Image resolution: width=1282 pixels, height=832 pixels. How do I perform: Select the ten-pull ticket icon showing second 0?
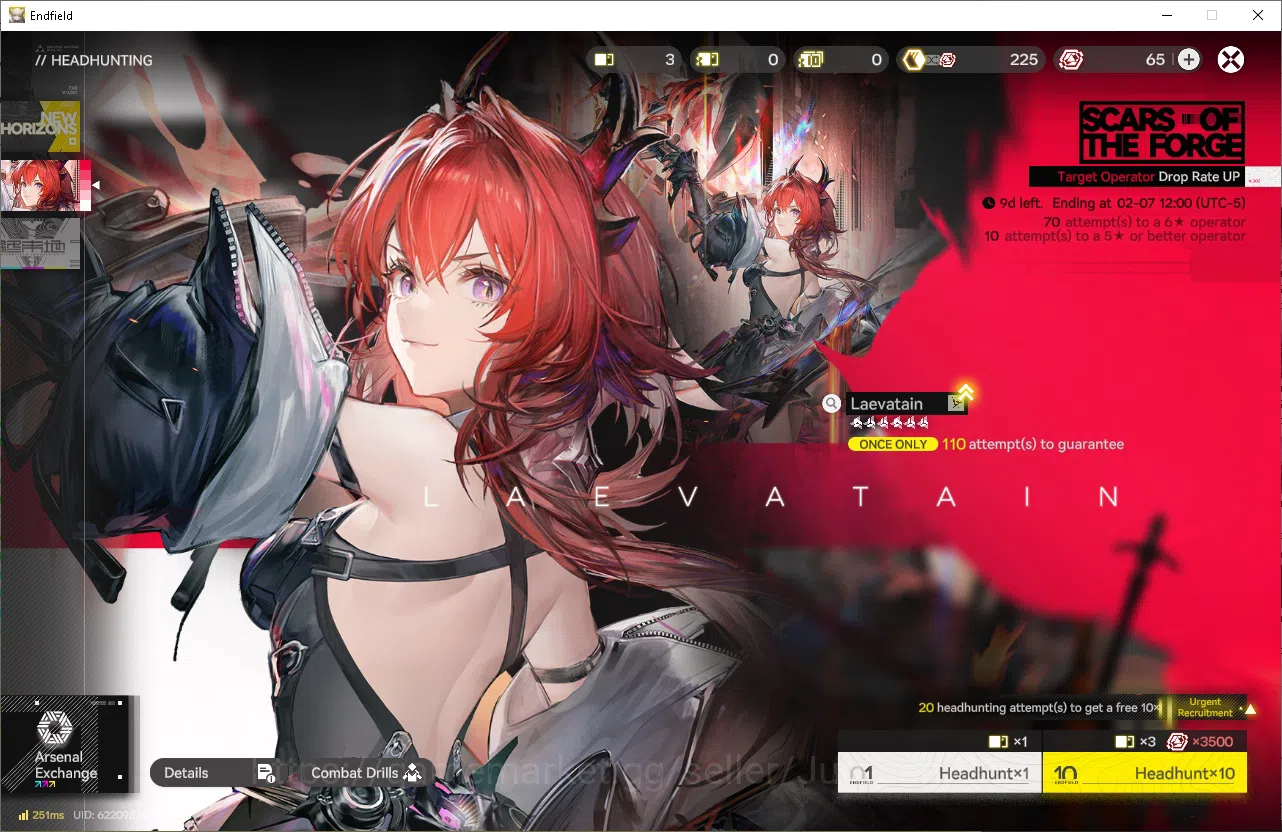[x=811, y=60]
